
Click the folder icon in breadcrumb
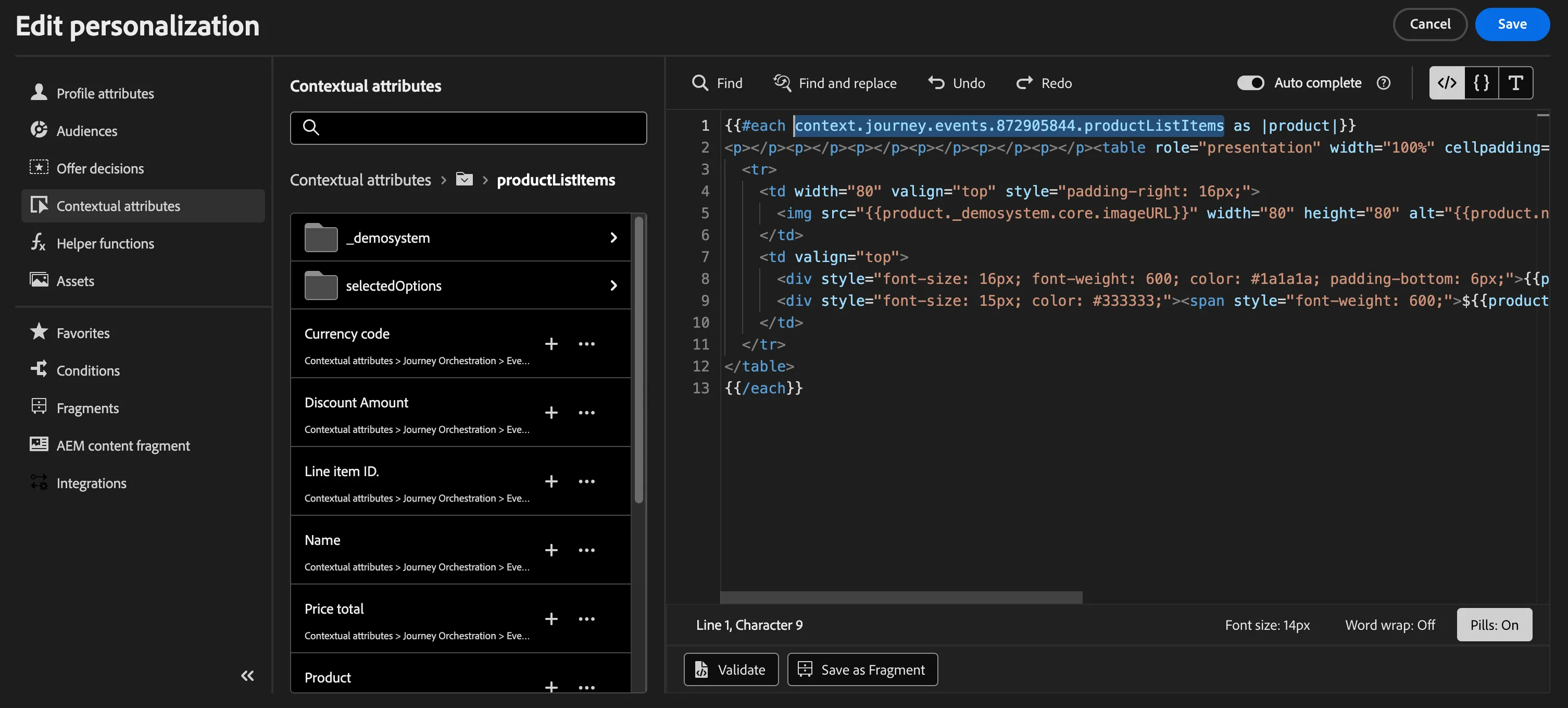(465, 180)
